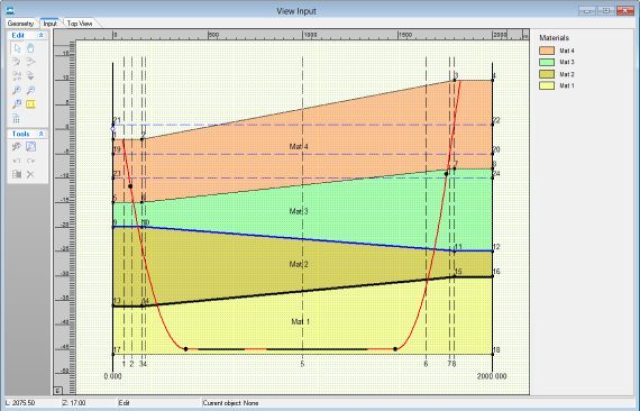The width and height of the screenshot is (640, 411).
Task: Click the right black node on bore path bottom
Action: tap(395, 349)
